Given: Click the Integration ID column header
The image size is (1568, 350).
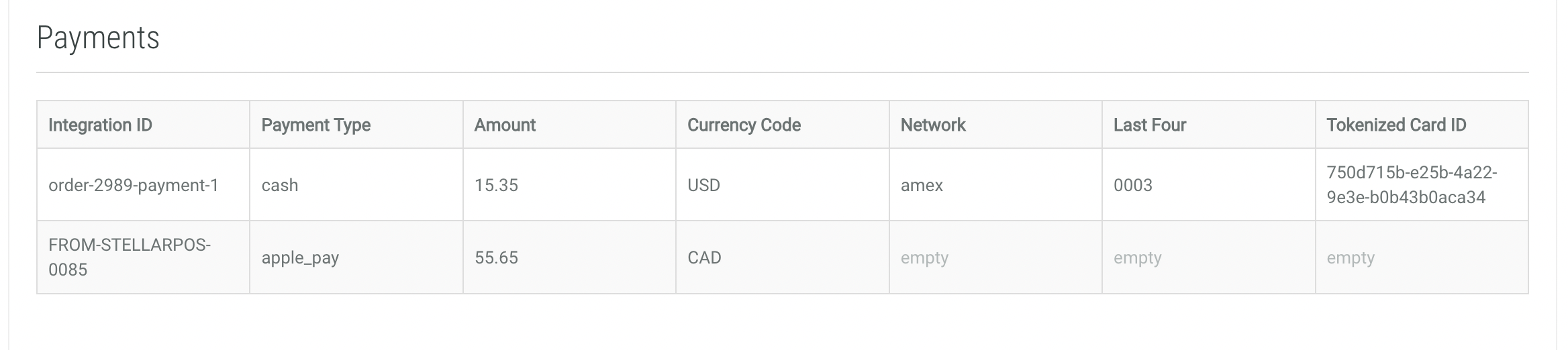Looking at the screenshot, I should pos(100,125).
